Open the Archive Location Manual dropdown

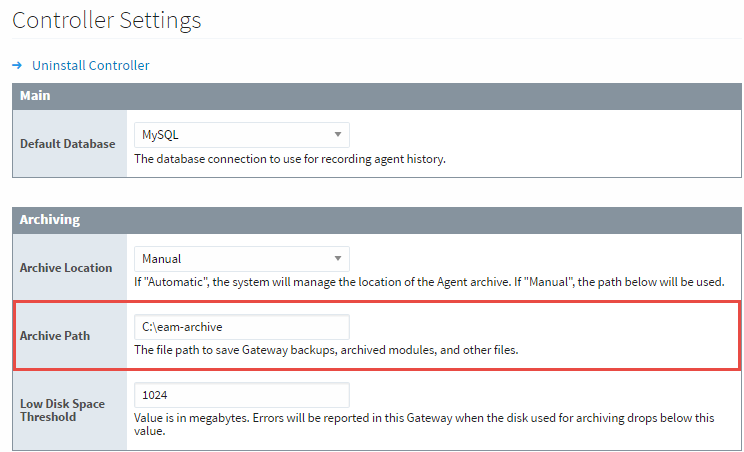[x=241, y=258]
